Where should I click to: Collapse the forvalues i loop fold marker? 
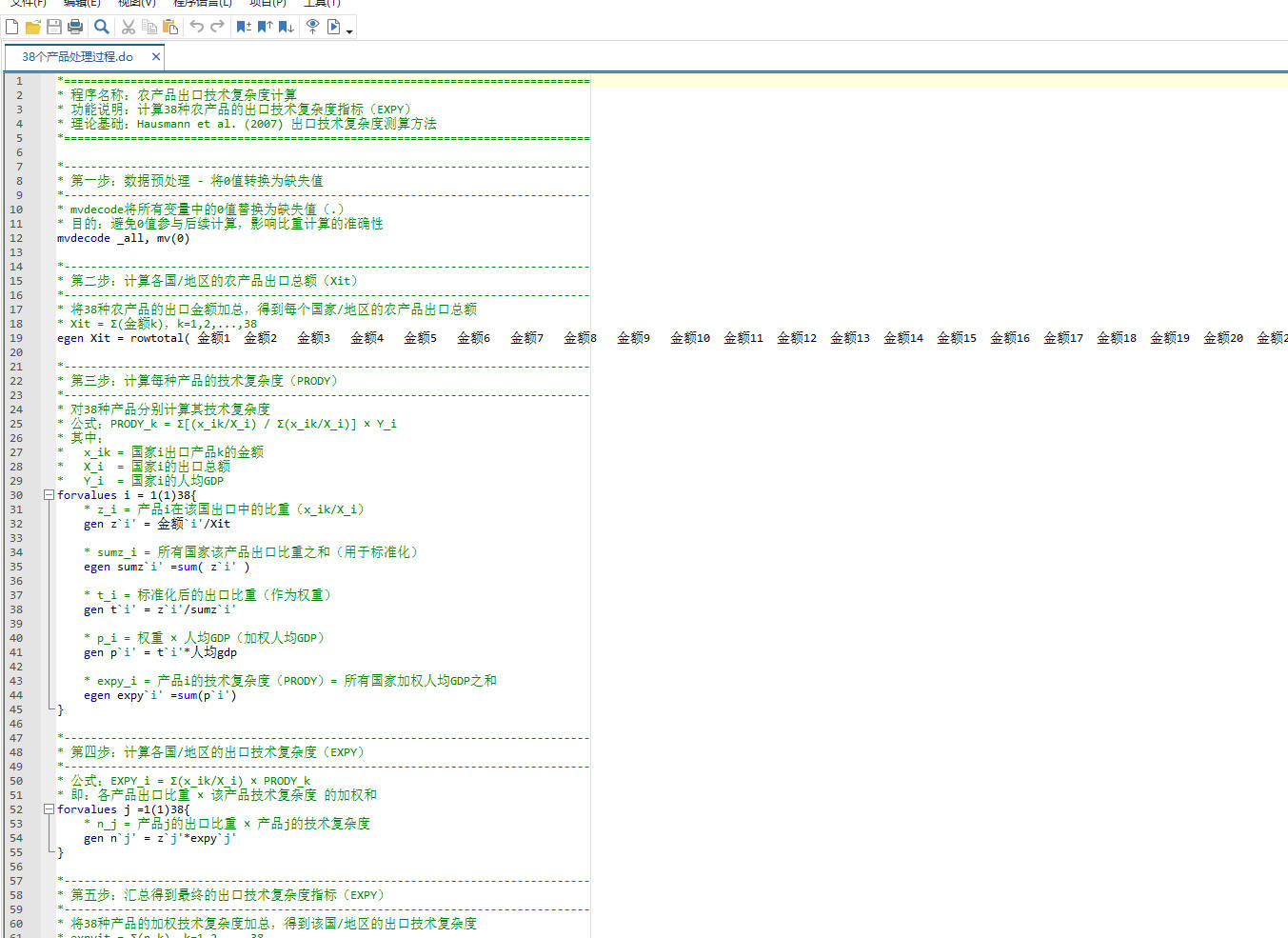click(x=49, y=495)
